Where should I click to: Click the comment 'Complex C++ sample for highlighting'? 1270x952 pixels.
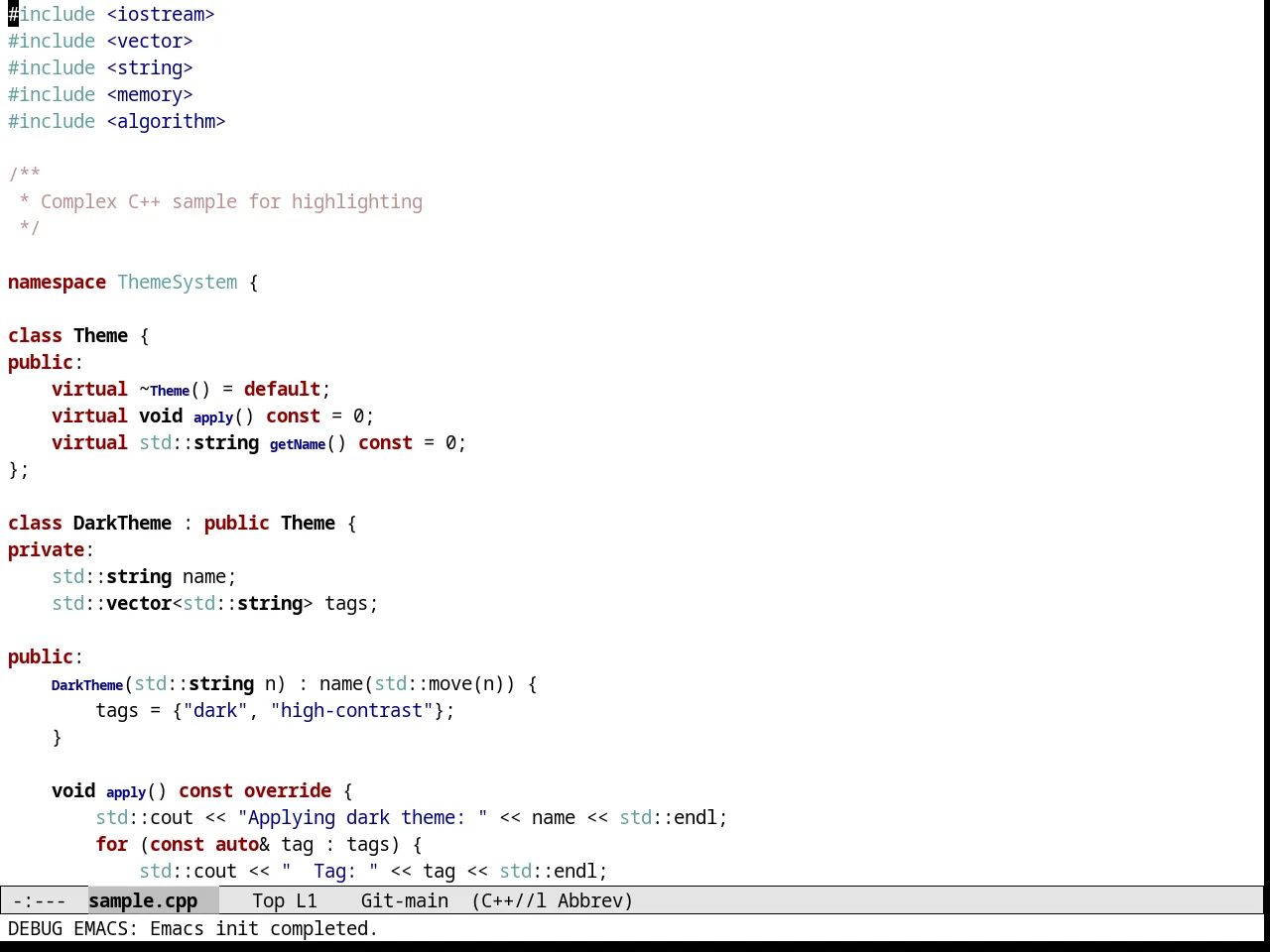click(231, 201)
